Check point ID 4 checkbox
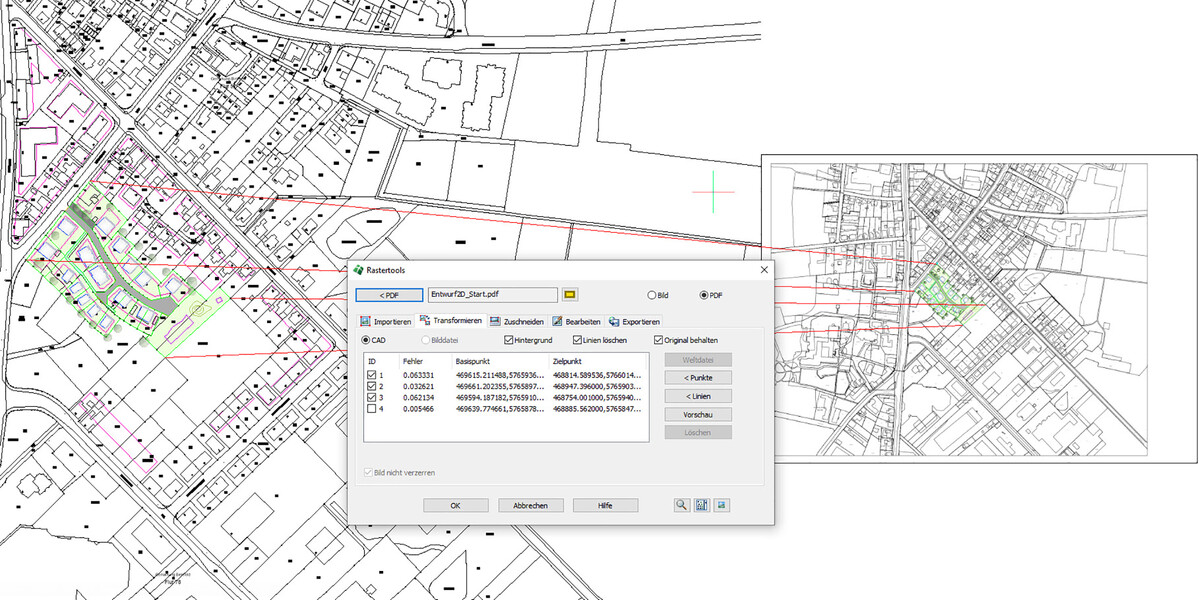This screenshot has width=1199, height=600. click(x=372, y=409)
